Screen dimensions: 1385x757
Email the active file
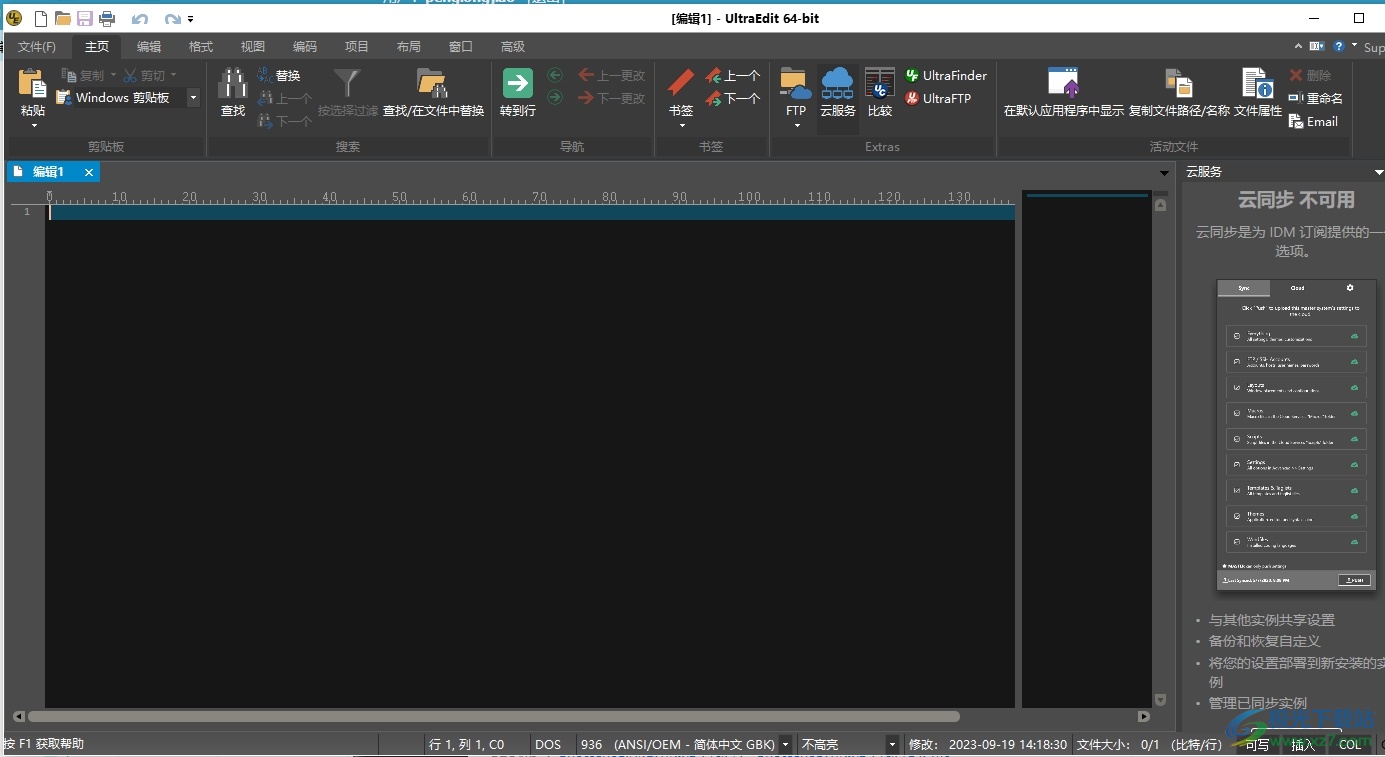[1314, 121]
